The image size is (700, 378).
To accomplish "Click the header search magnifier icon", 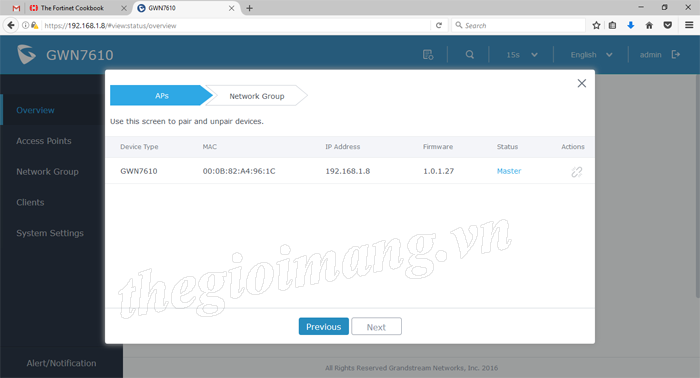I will tap(470, 54).
